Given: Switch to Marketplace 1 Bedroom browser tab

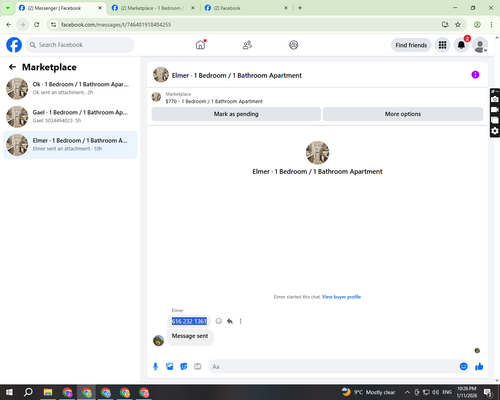Looking at the screenshot, I should pyautogui.click(x=153, y=8).
